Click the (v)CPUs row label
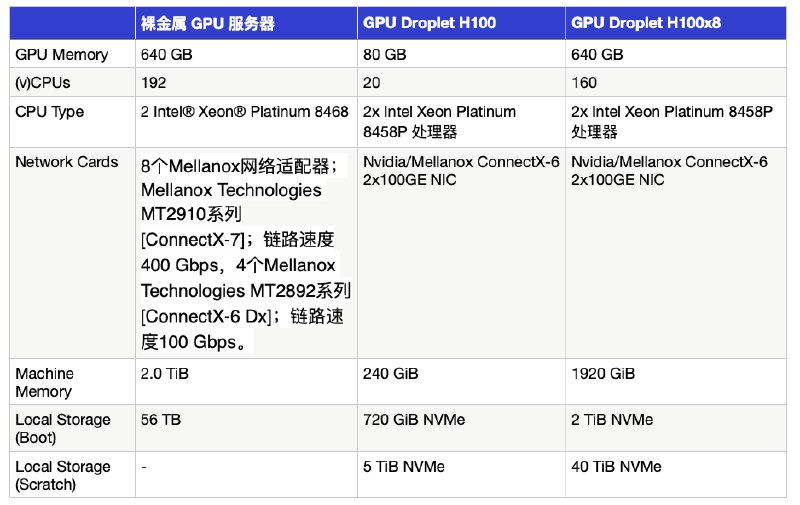This screenshot has height=505, width=800. click(x=43, y=82)
